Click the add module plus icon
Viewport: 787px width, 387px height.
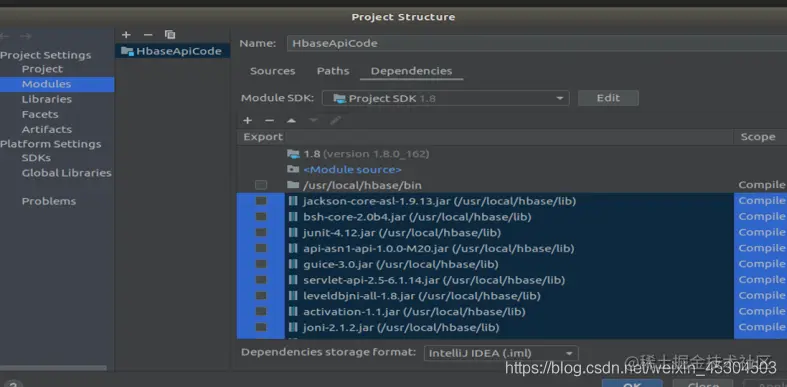[x=126, y=35]
